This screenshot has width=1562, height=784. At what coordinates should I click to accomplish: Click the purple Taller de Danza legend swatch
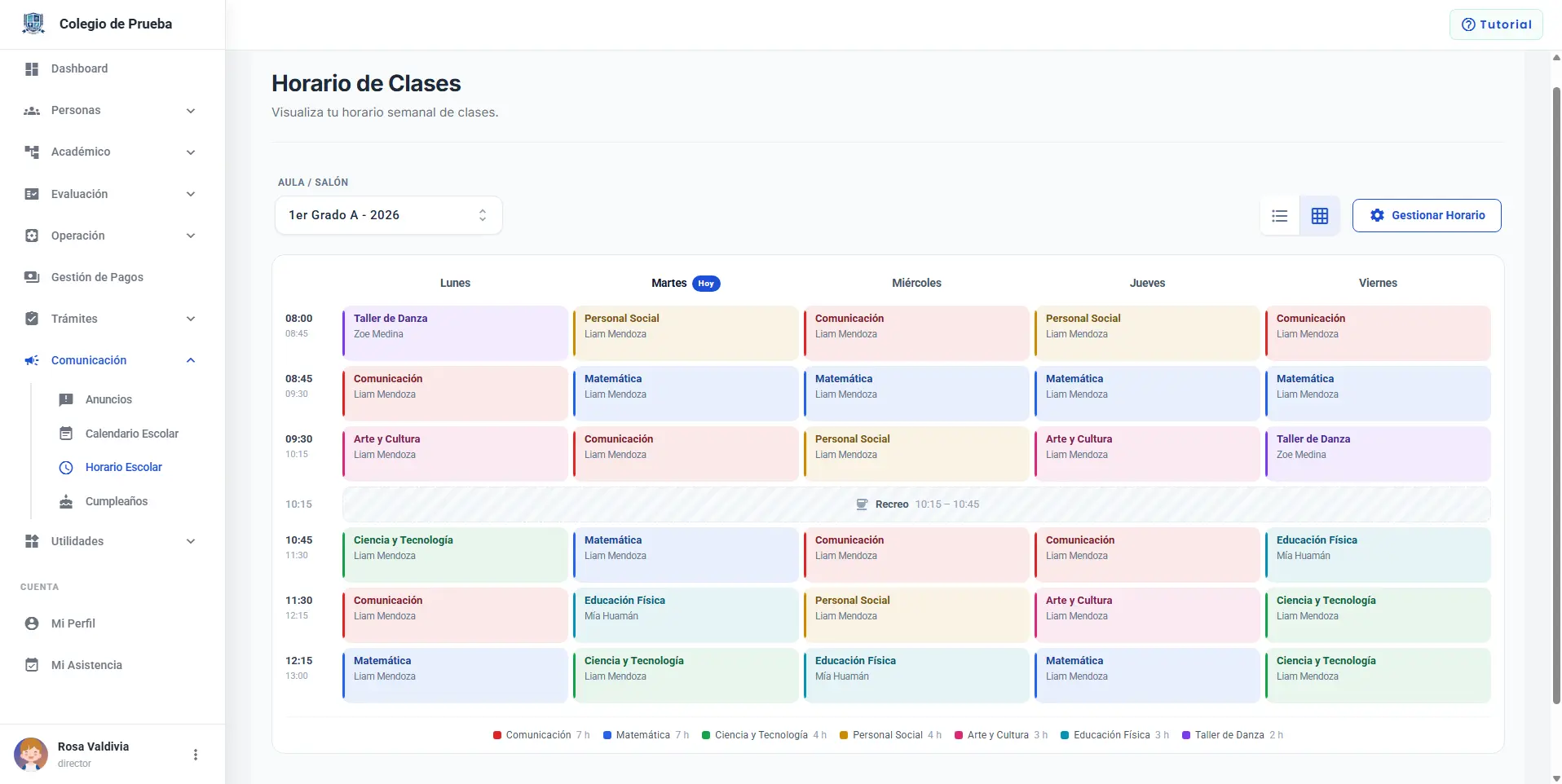[1186, 735]
